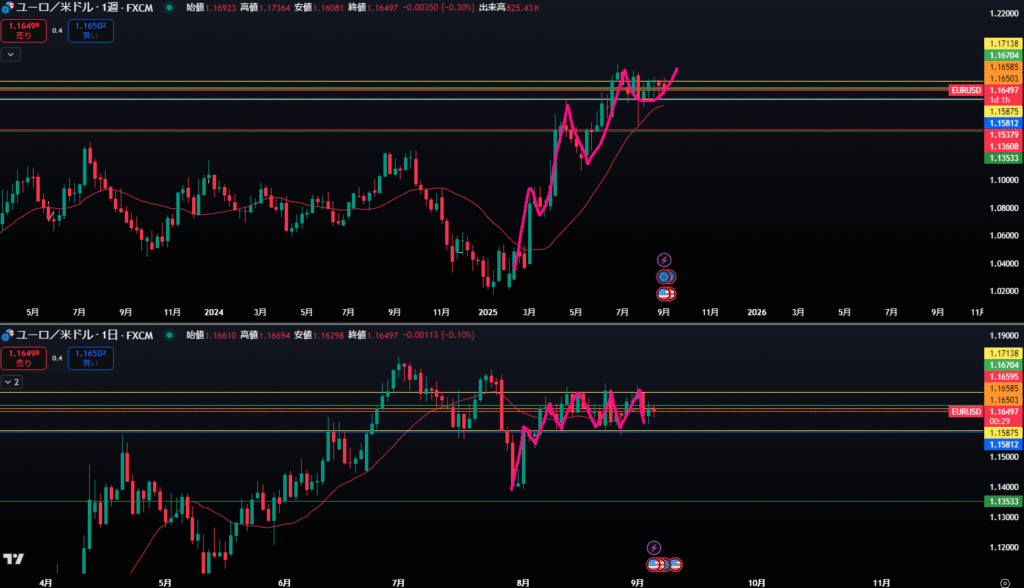Click the green 1.13533 price label on weekly chart

[x=1002, y=158]
